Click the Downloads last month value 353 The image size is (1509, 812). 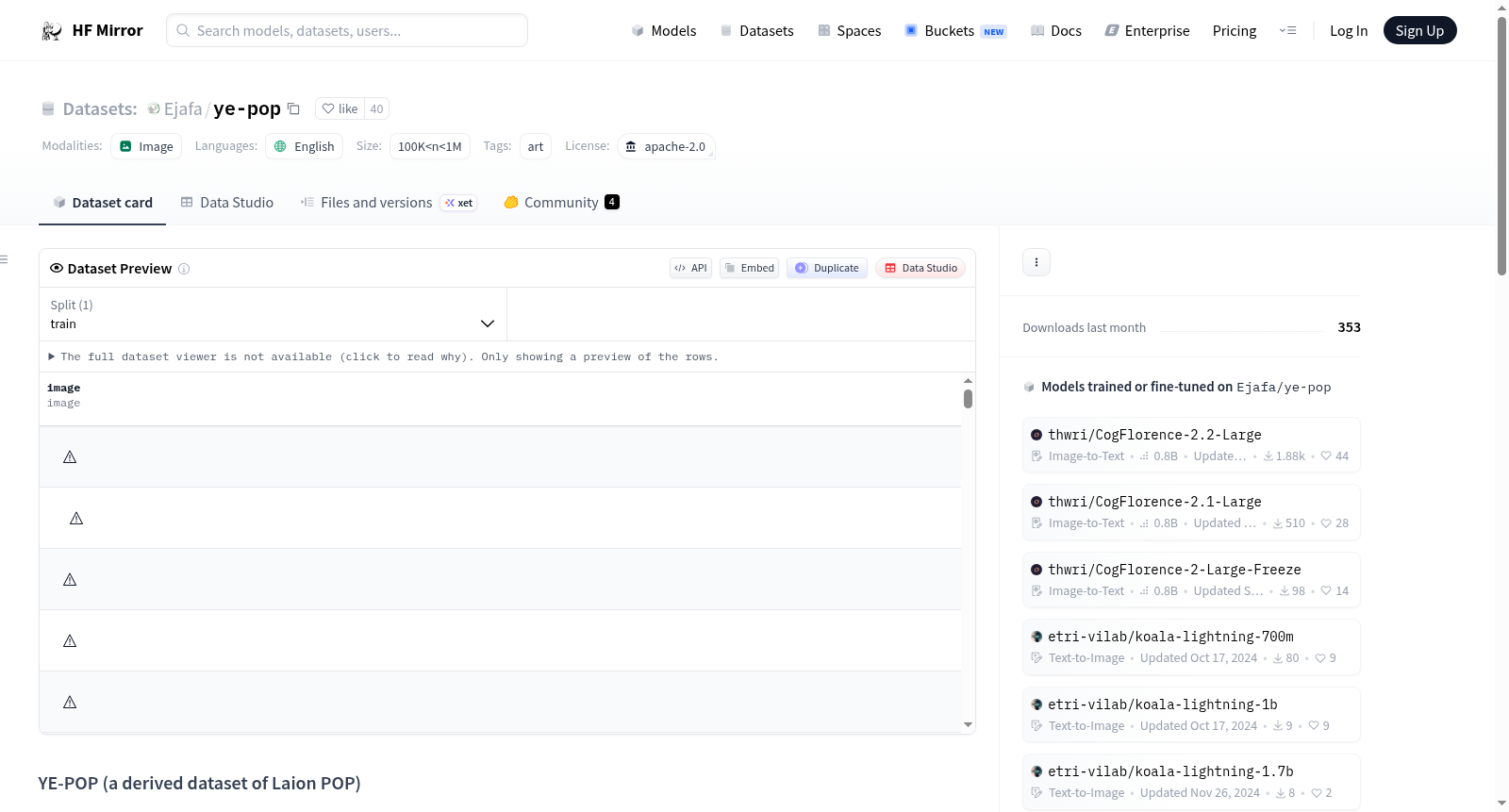click(1350, 327)
